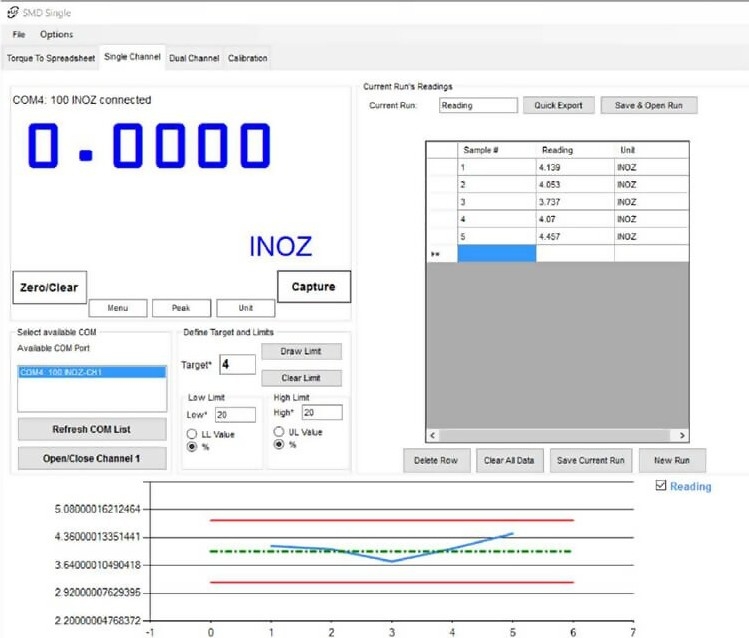Select the UL Value radio button
749x638 pixels.
[x=279, y=432]
